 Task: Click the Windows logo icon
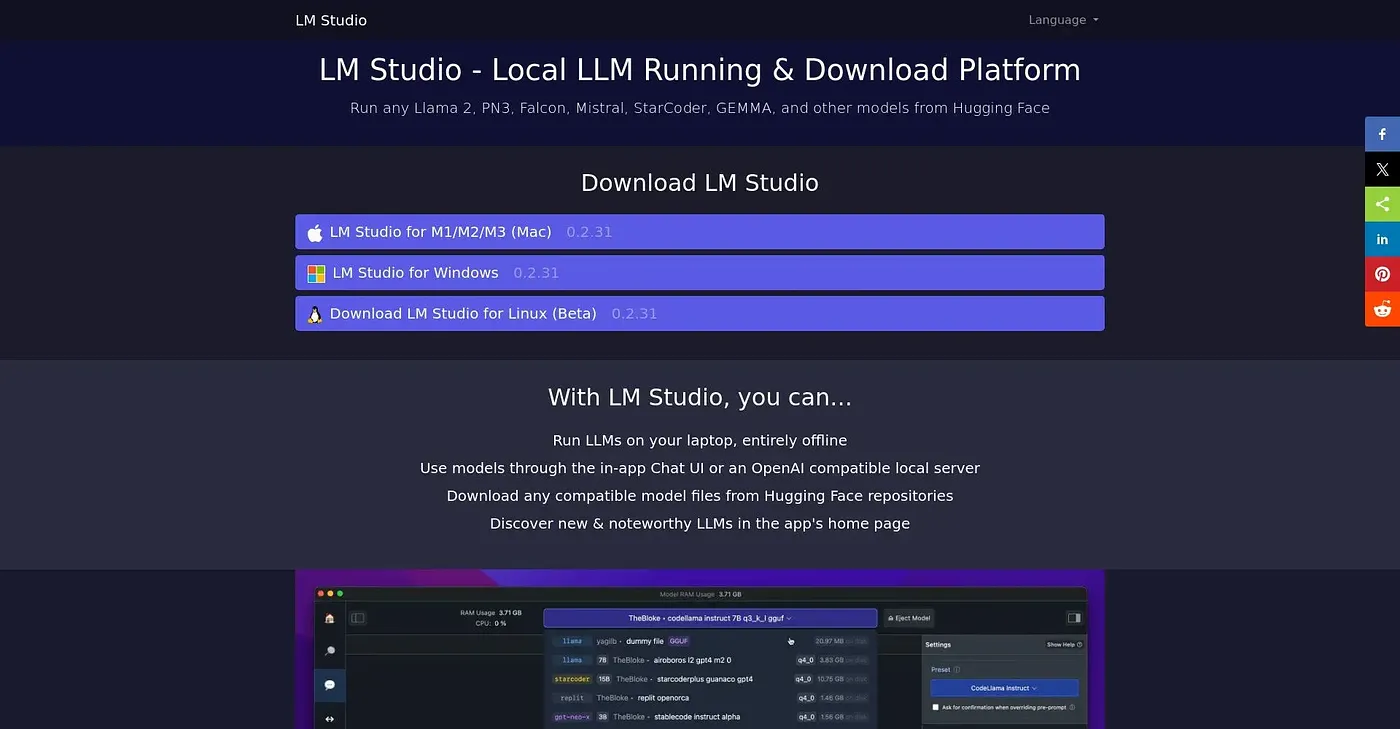[x=316, y=273]
